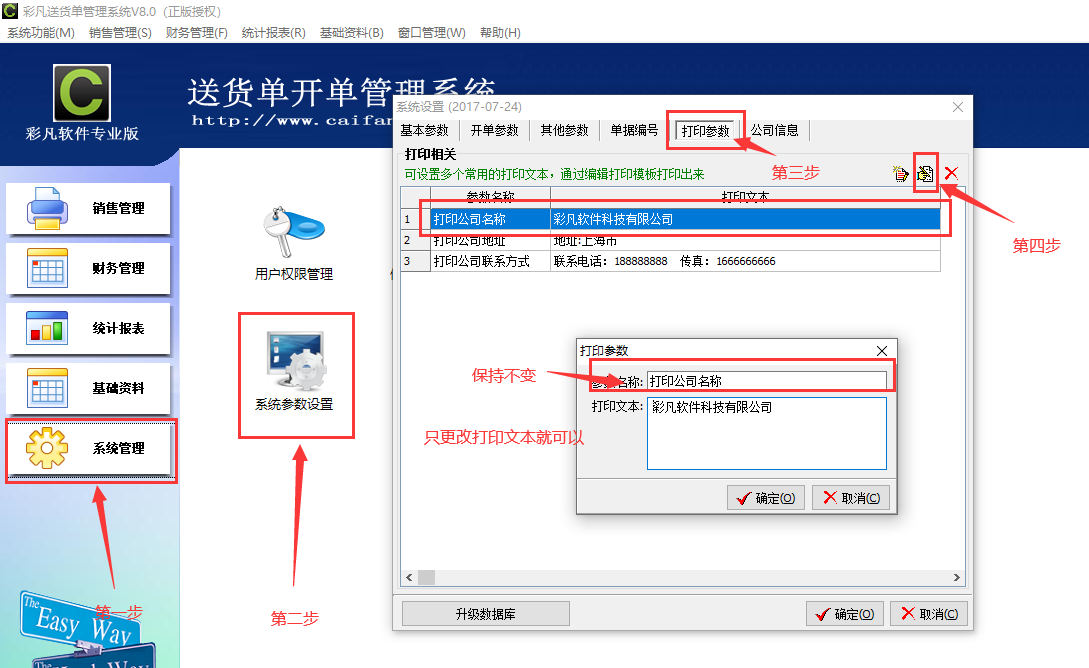Screen dimensions: 1089x668
Task: Select 系统管理 gear sidebar button
Action: [90, 449]
